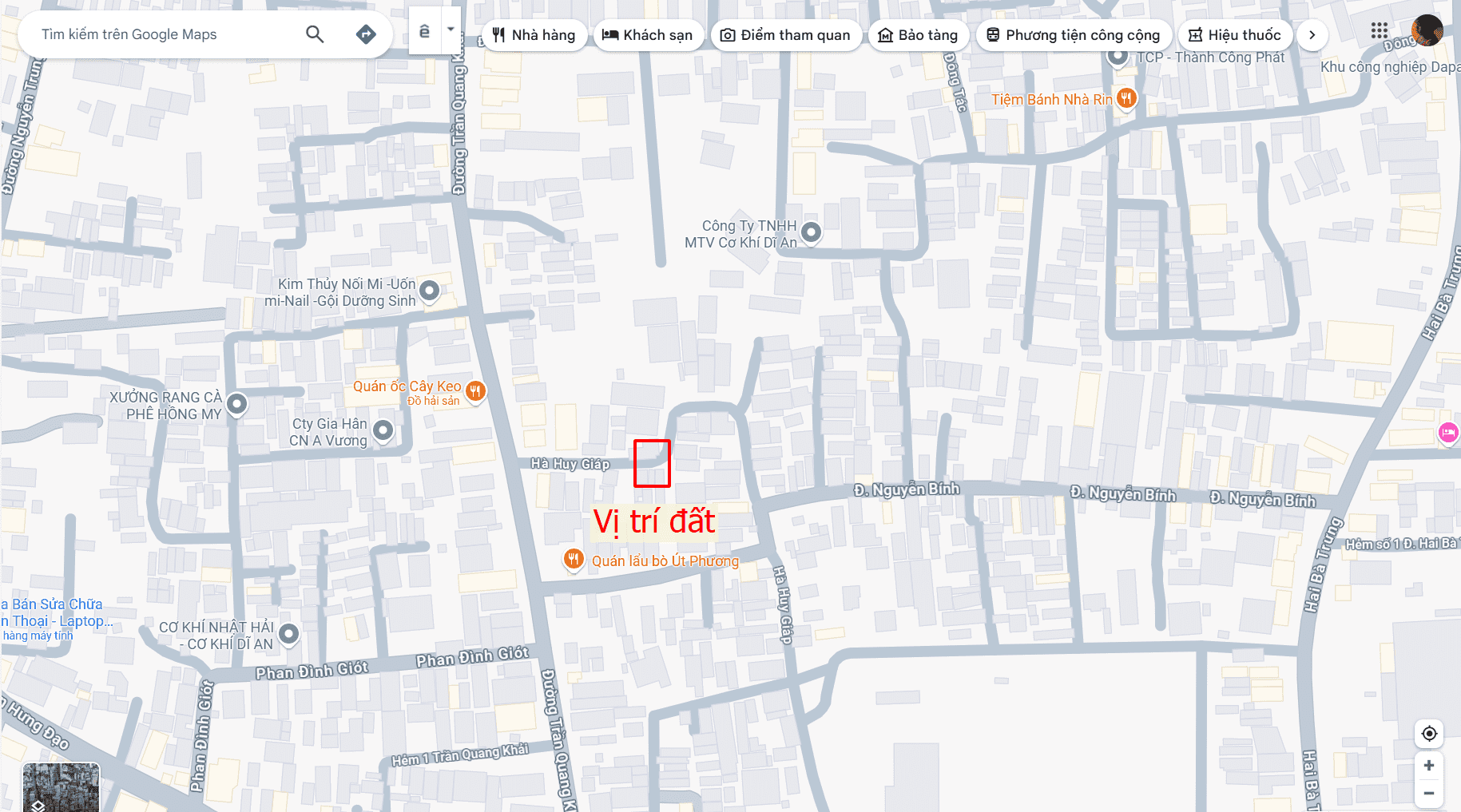Select Quán ốc Cây Keo restaurant pin

(475, 391)
